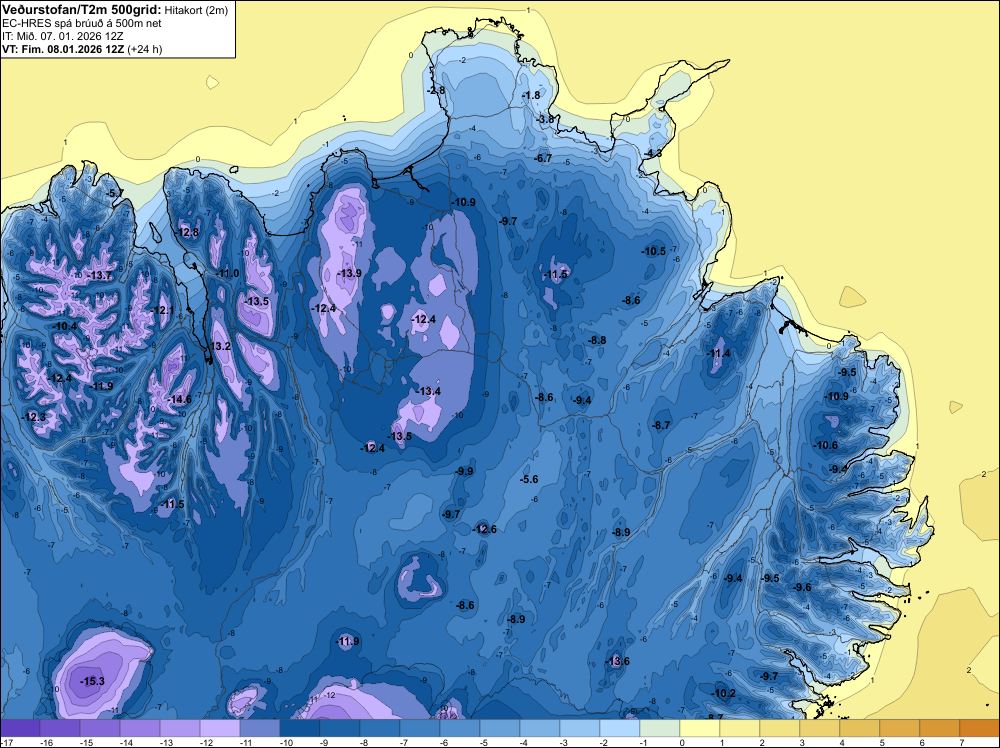The image size is (1000, 748).
Task: Click the -11.4 temperature value on the map
Action: click(x=719, y=354)
